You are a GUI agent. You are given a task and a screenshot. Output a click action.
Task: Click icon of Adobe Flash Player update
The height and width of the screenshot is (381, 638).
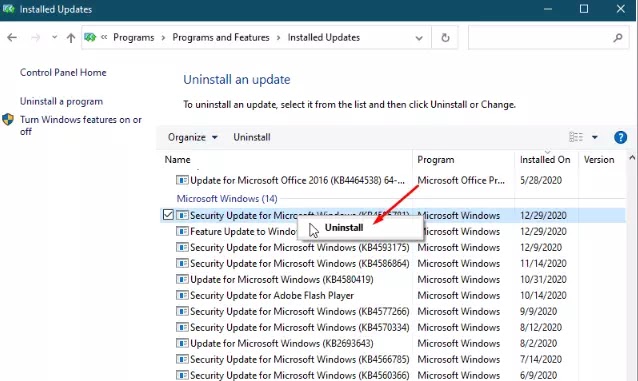[x=182, y=295]
